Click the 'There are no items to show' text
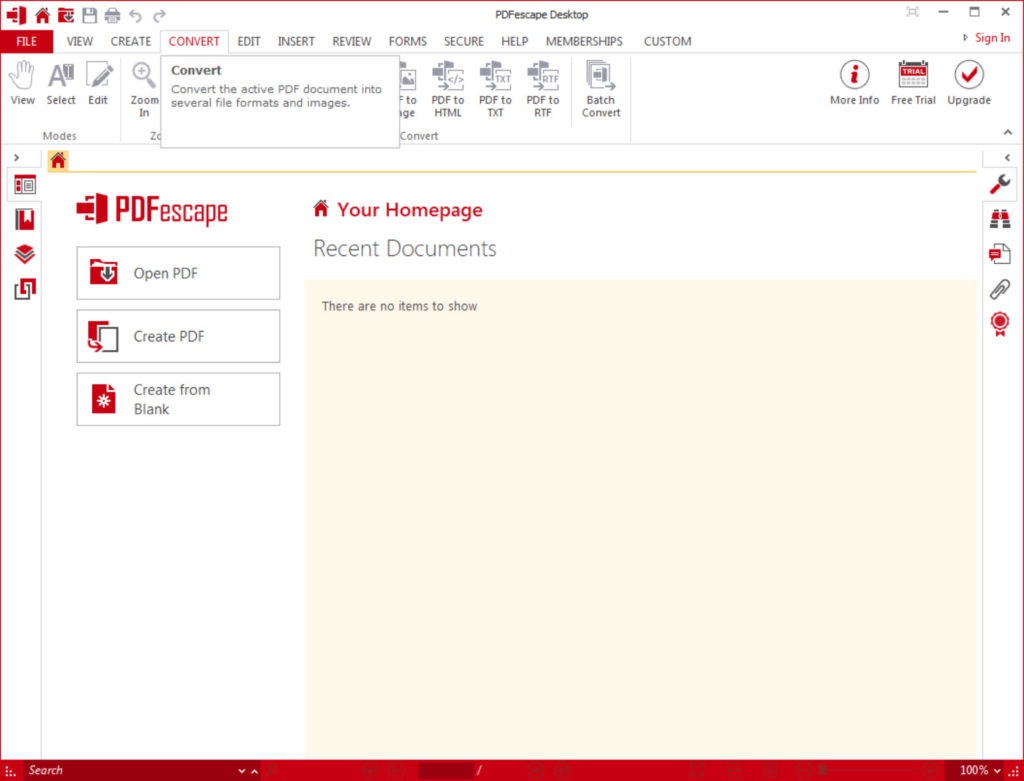Screen dimensions: 1024x781 [x=400, y=306]
